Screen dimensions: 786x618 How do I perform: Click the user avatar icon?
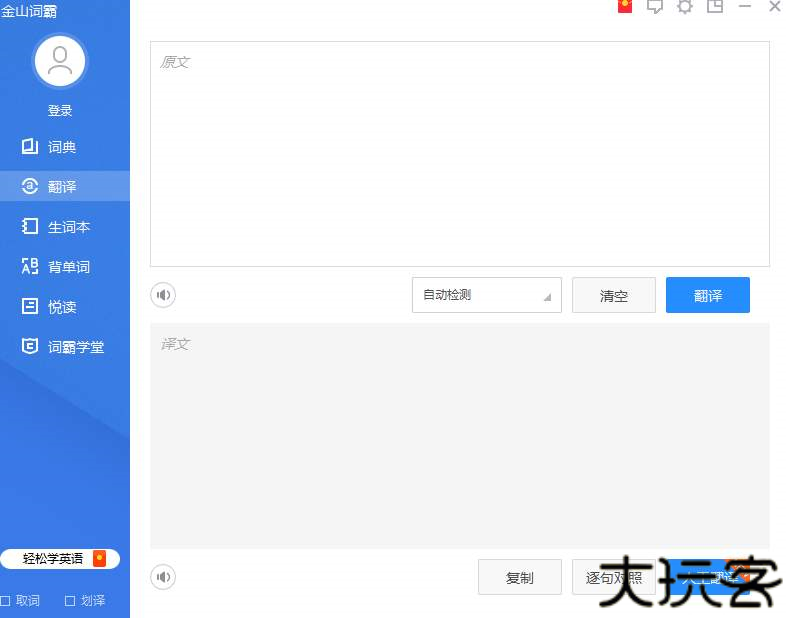click(x=60, y=61)
